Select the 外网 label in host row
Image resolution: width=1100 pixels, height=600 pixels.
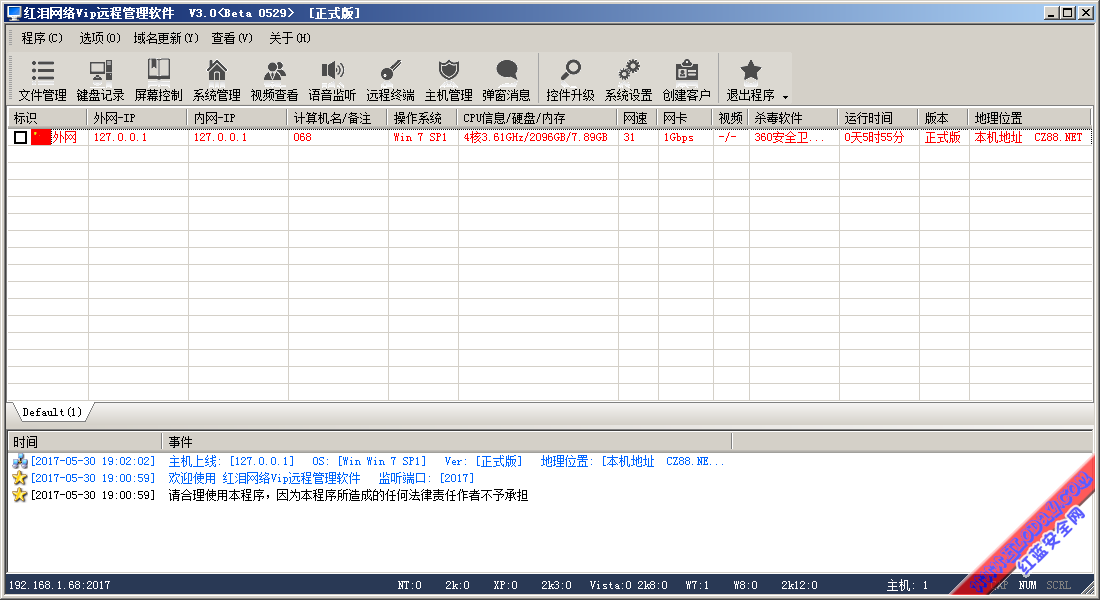[65, 137]
